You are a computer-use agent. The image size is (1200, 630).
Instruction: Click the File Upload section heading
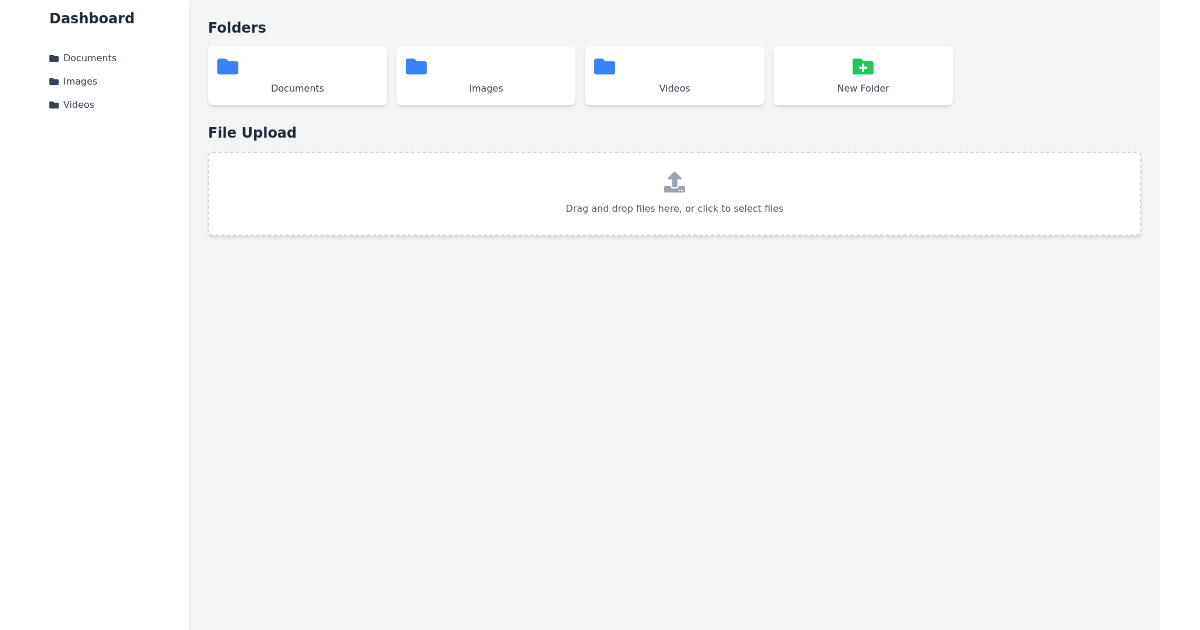[251, 132]
